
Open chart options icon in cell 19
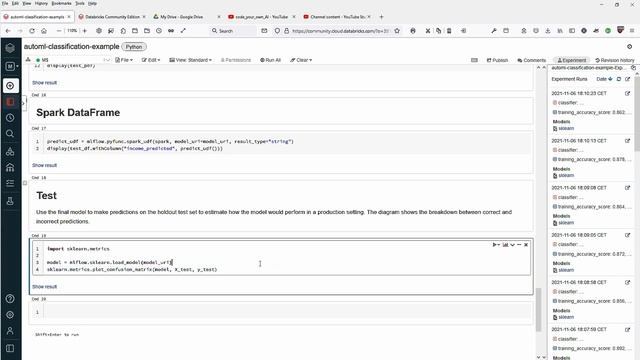(x=505, y=245)
